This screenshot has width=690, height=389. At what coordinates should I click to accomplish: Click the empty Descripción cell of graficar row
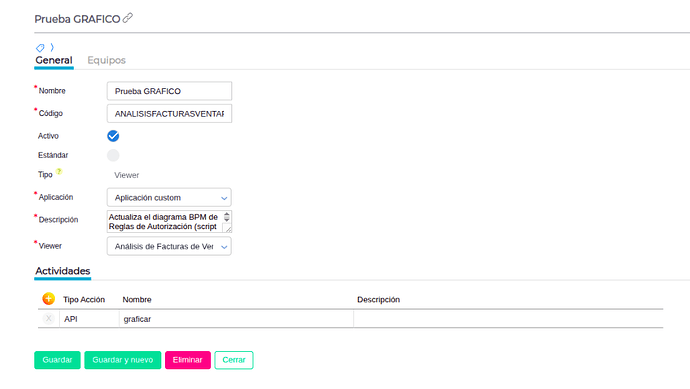click(508, 319)
